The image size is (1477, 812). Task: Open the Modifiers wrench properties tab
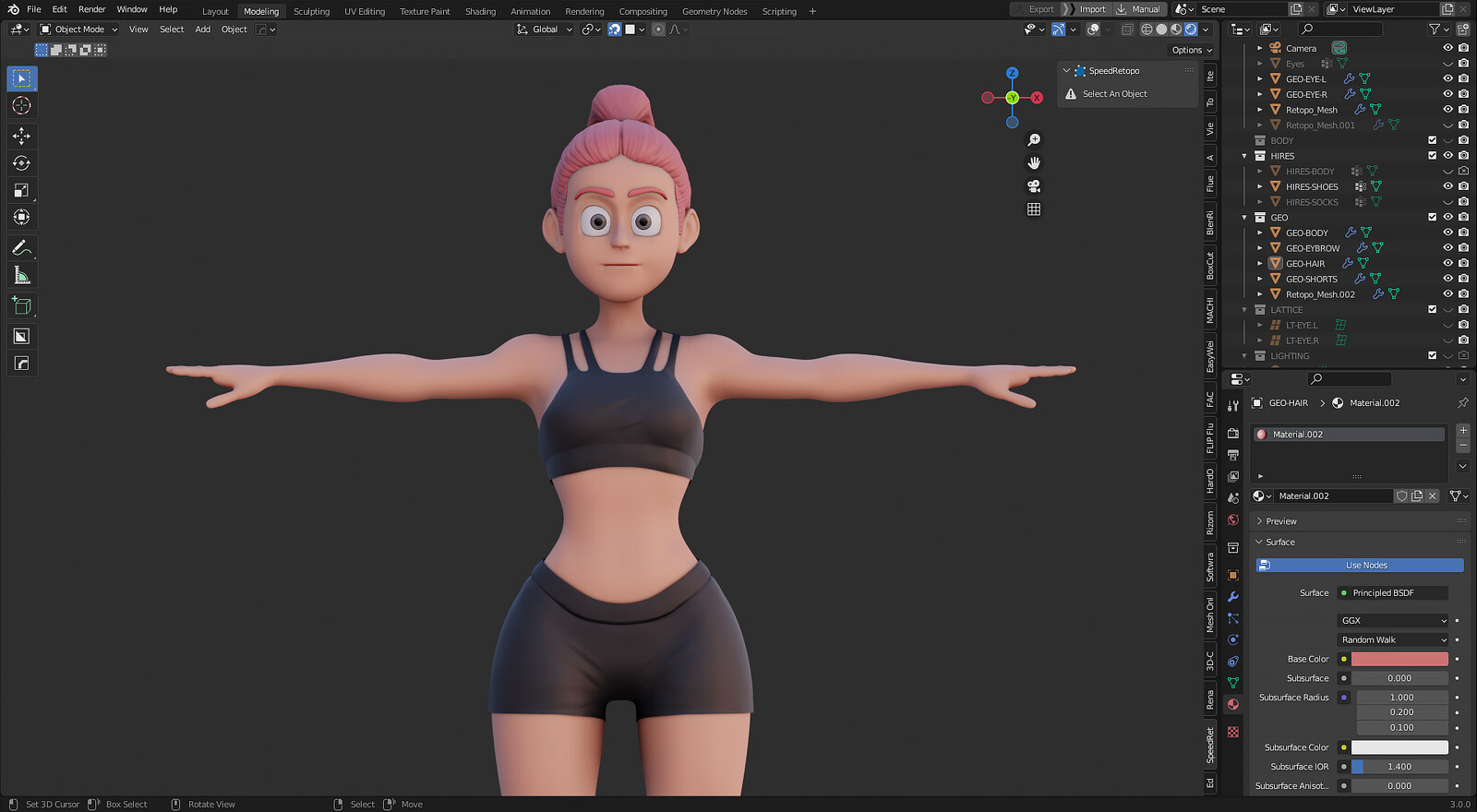[x=1233, y=596]
